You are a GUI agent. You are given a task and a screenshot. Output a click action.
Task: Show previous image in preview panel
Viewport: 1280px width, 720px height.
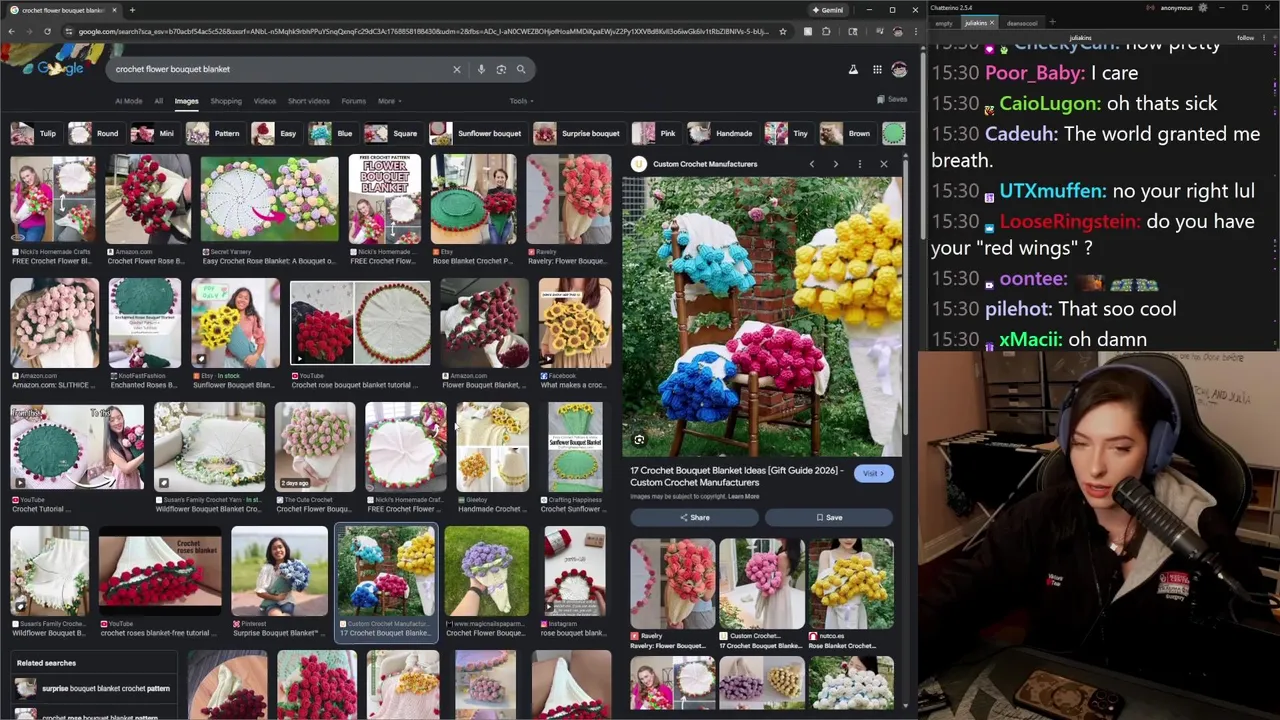click(811, 164)
